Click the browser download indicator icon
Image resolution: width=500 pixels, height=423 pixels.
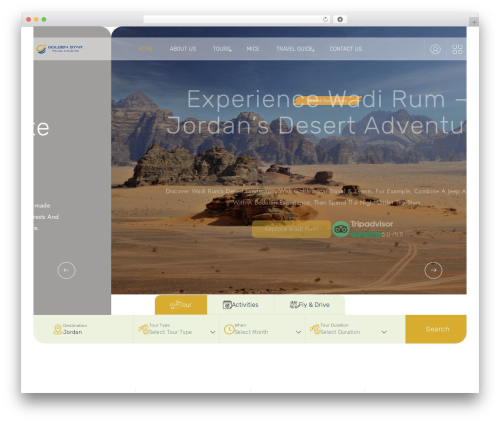coord(340,19)
